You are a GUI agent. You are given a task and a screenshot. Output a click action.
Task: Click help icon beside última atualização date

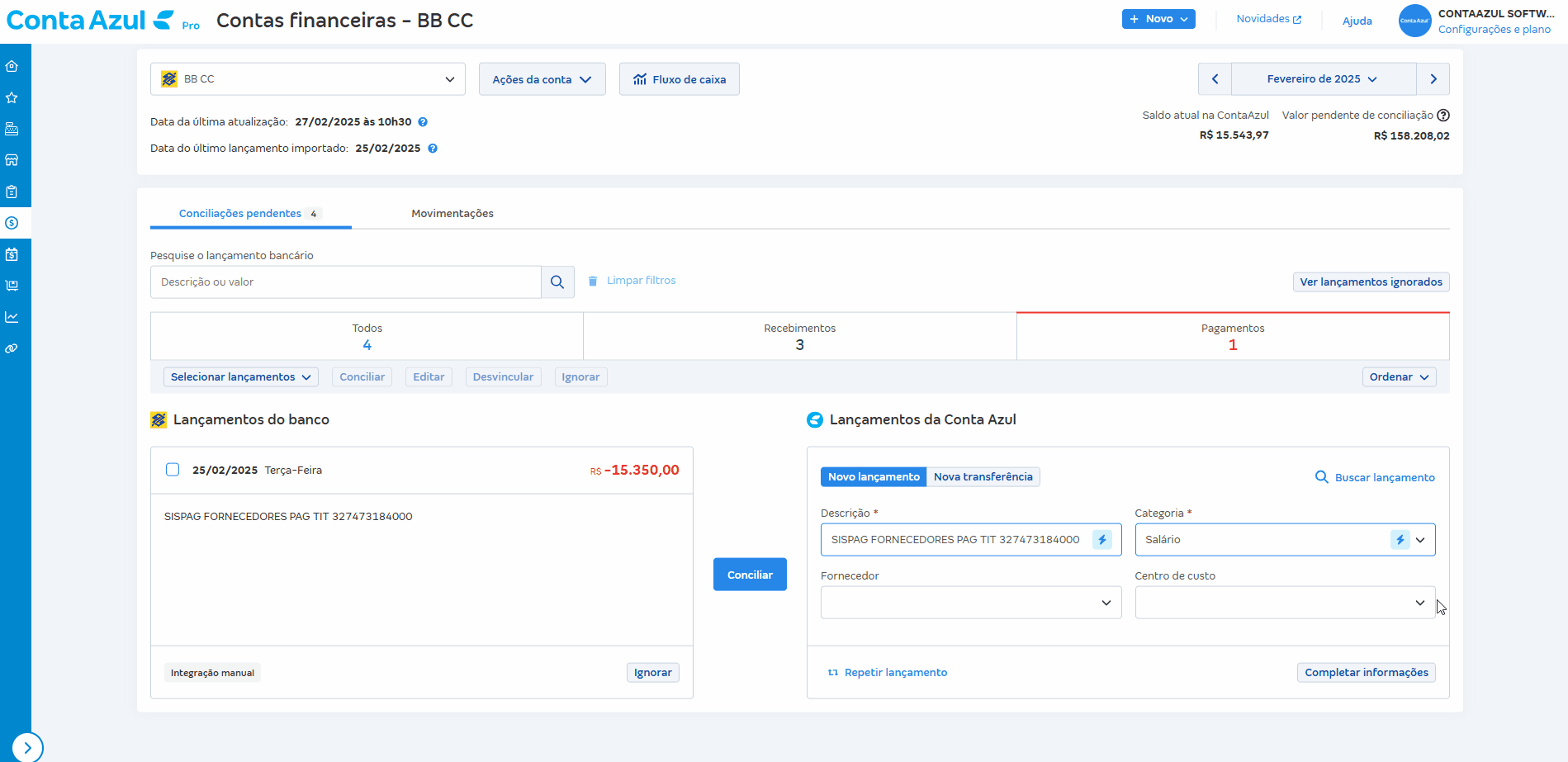click(423, 122)
